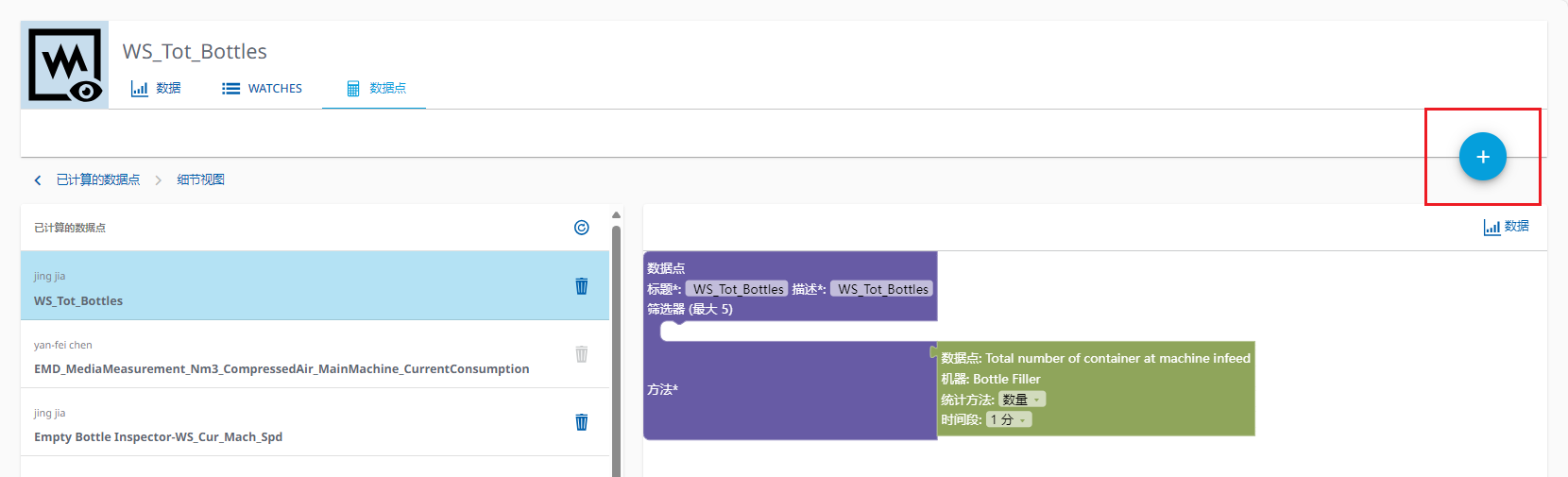Viewport: 1568px width, 477px height.
Task: Click 细节视图 breadcrumb item
Action: [x=200, y=180]
